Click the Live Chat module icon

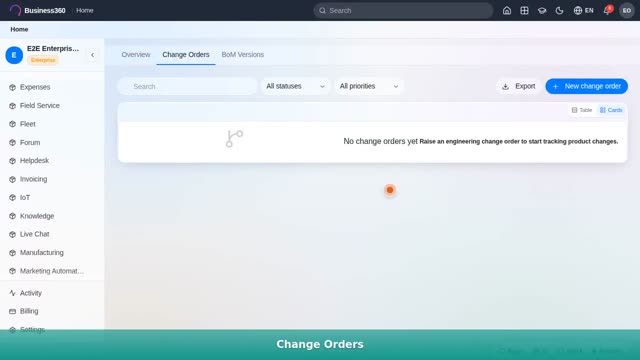tap(13, 234)
